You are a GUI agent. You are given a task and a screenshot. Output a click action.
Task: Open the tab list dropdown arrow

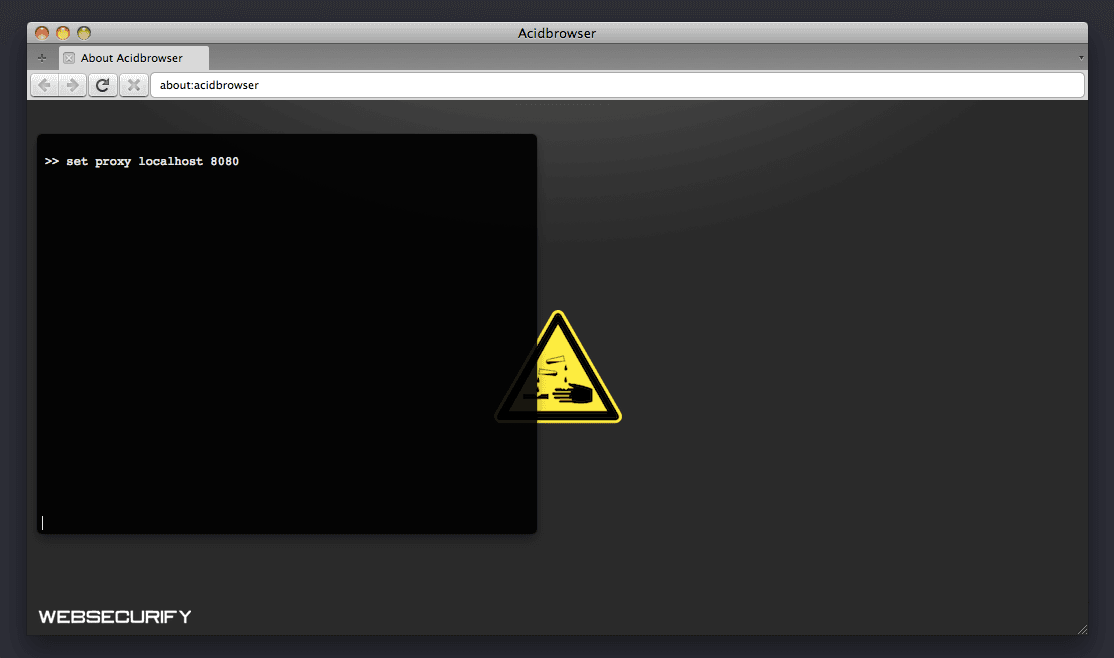[1081, 58]
